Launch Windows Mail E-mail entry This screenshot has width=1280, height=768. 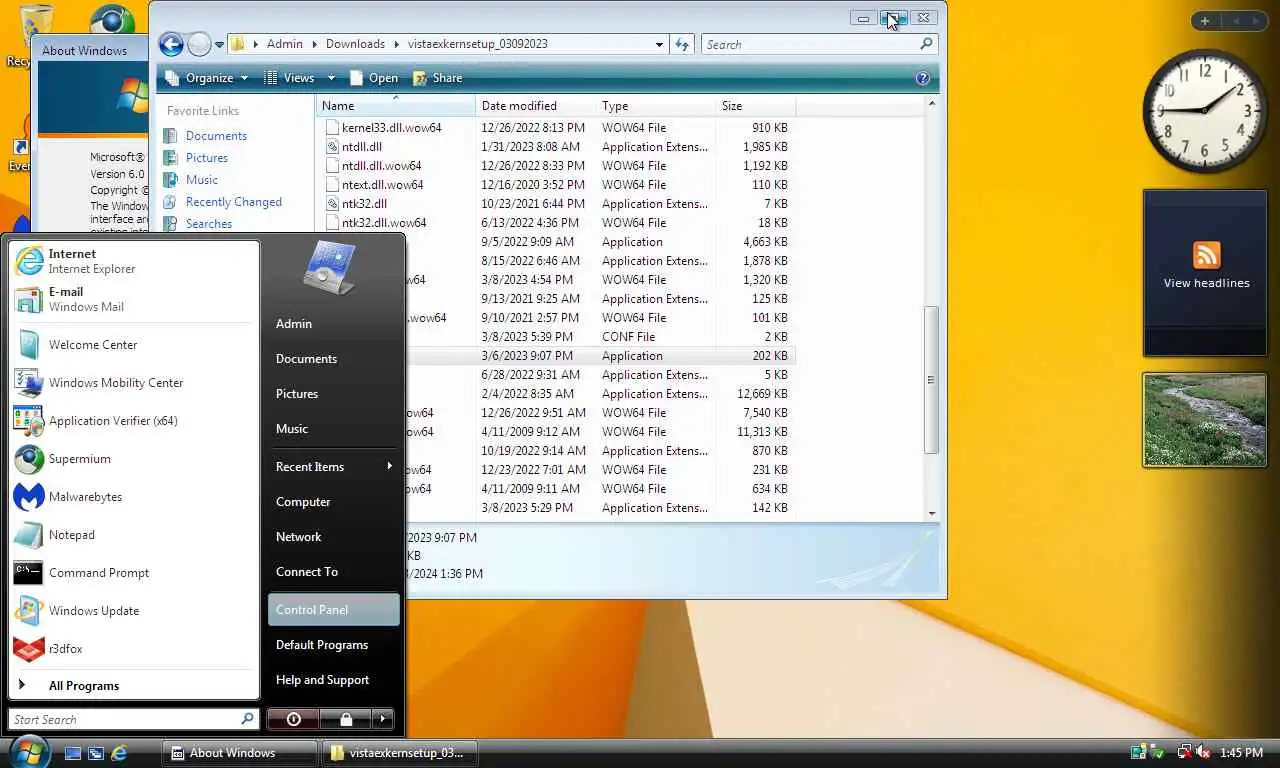pos(133,299)
